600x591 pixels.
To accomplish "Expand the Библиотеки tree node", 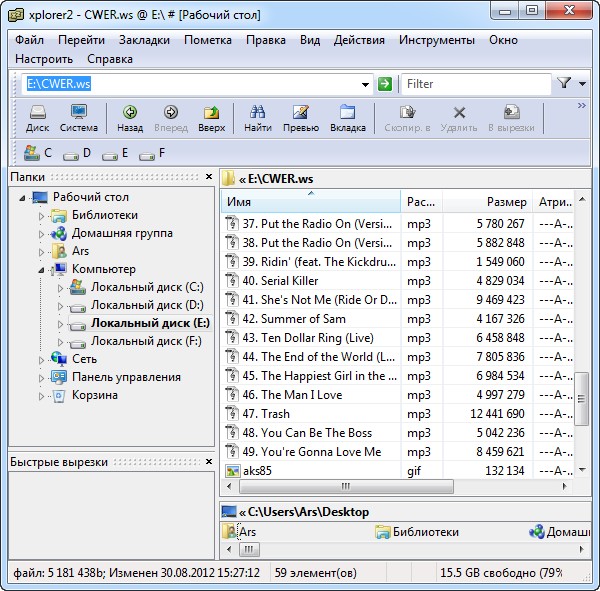I will (41, 216).
